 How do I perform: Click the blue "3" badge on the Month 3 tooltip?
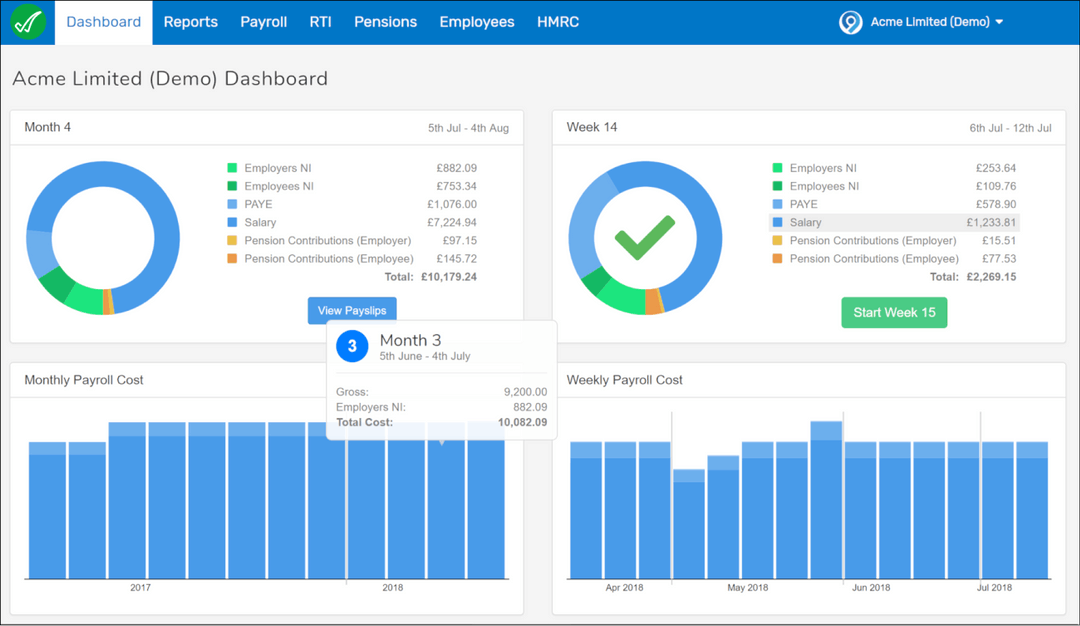click(351, 345)
